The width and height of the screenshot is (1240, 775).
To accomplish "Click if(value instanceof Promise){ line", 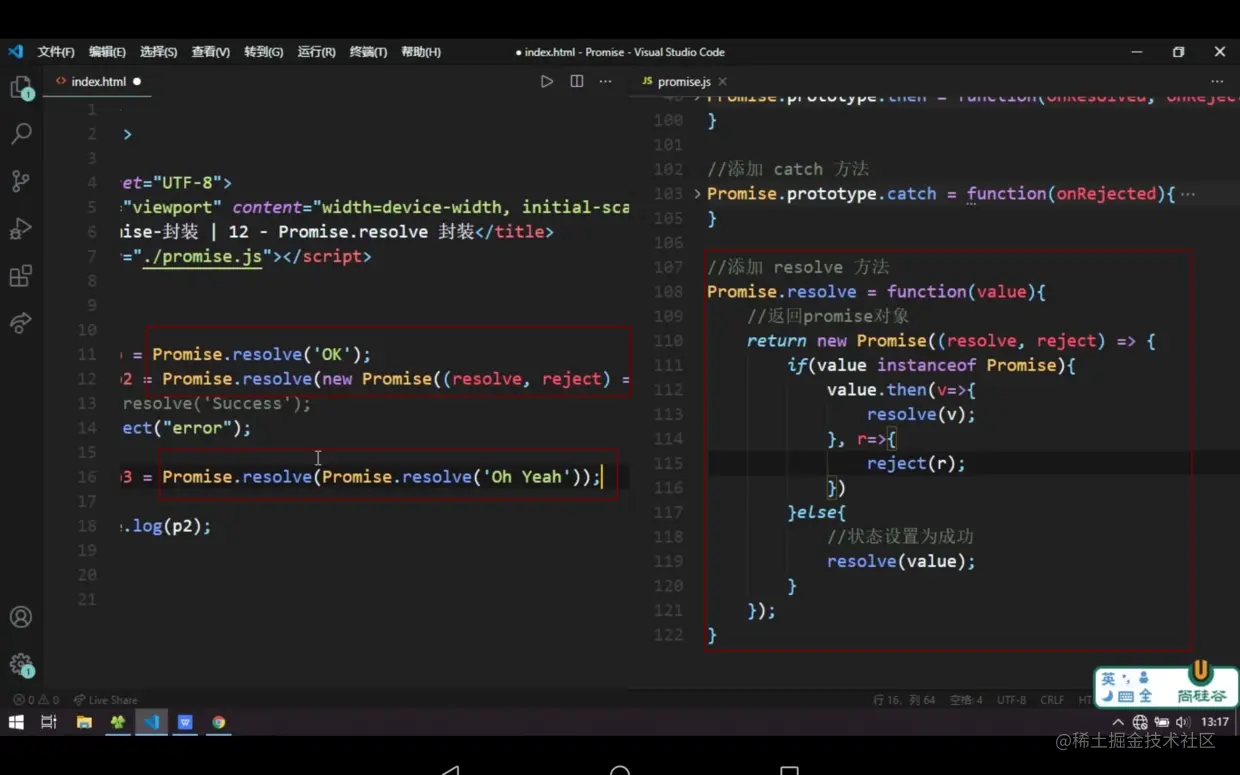I will point(931,366).
